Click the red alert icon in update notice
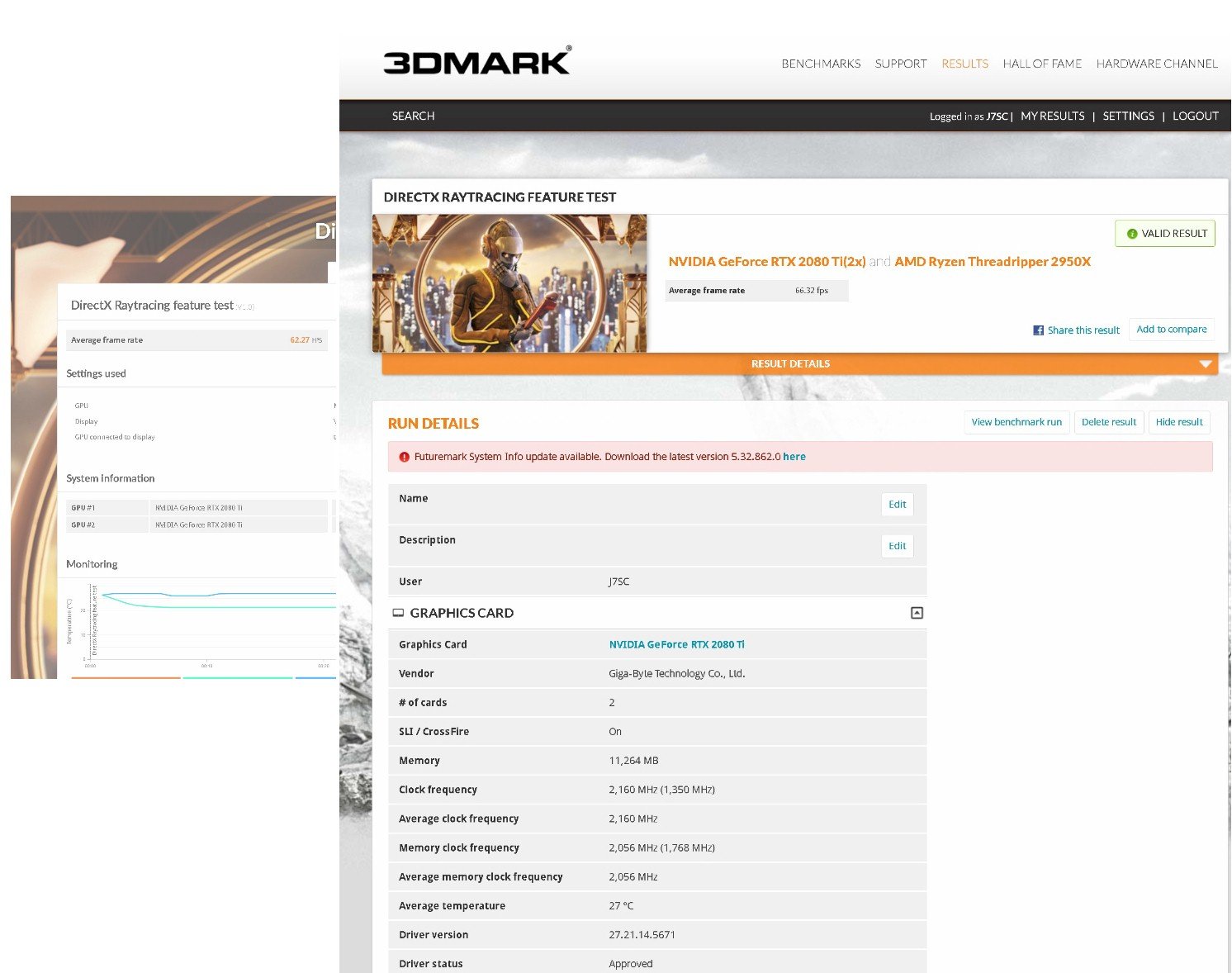Image resolution: width=1232 pixels, height=973 pixels. [405, 457]
